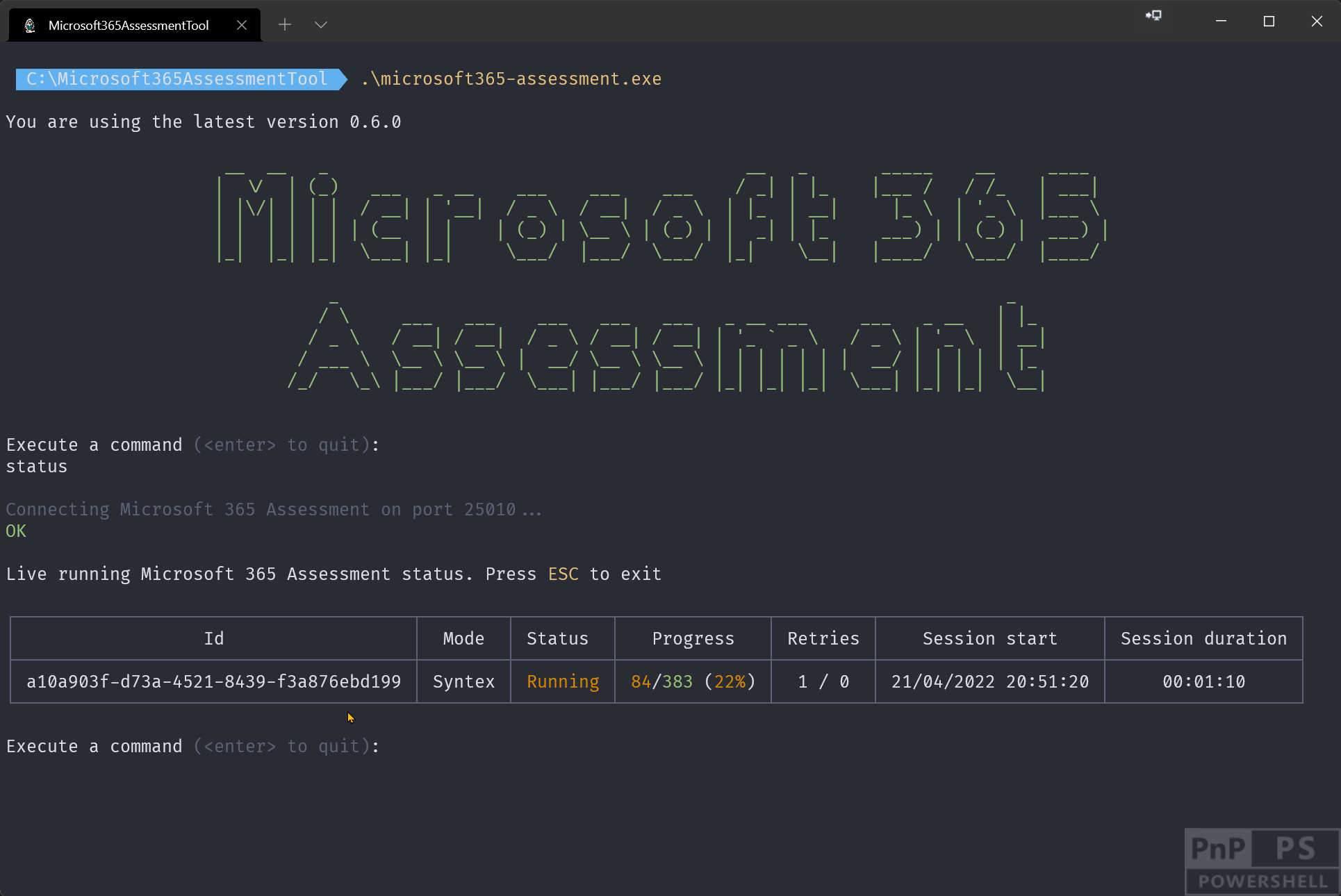The width and height of the screenshot is (1341, 896).
Task: Select the Microsoft365AssessmentTool terminal tab
Action: pyautogui.click(x=135, y=25)
